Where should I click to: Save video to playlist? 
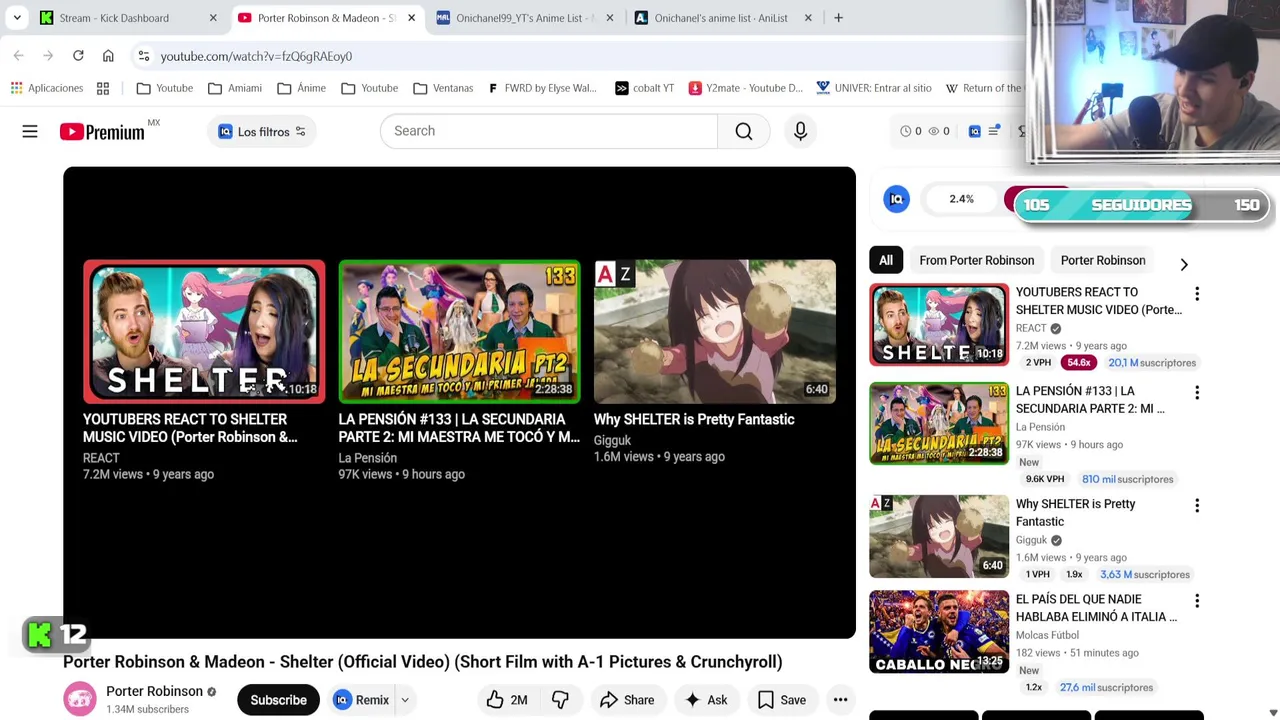click(x=782, y=700)
